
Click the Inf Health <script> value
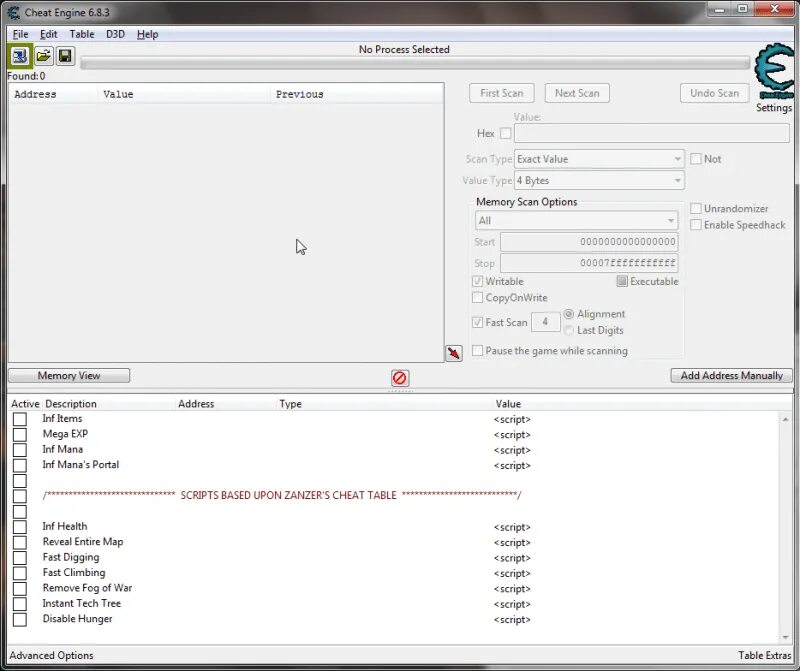click(512, 527)
